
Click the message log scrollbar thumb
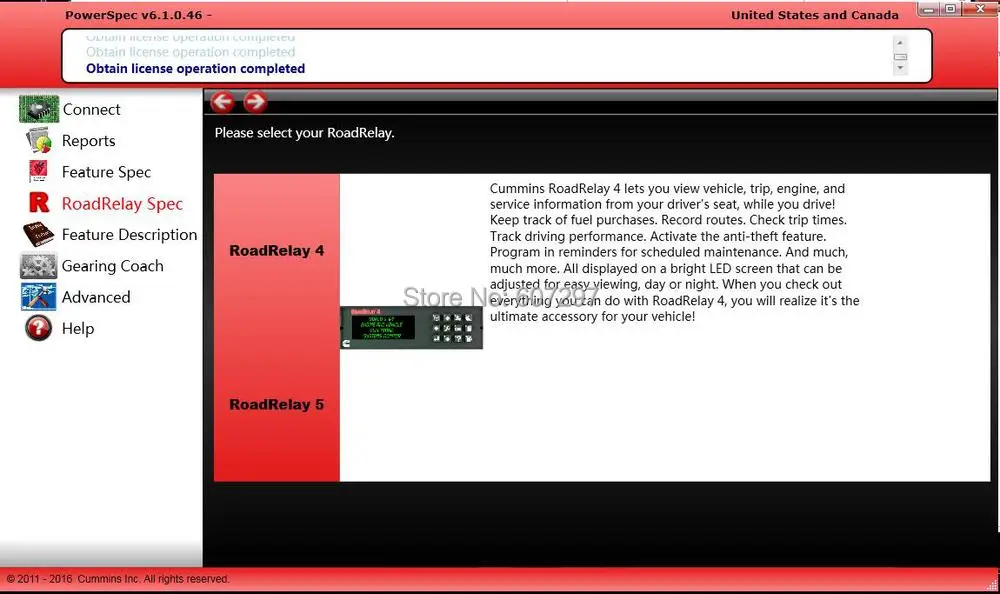[901, 57]
